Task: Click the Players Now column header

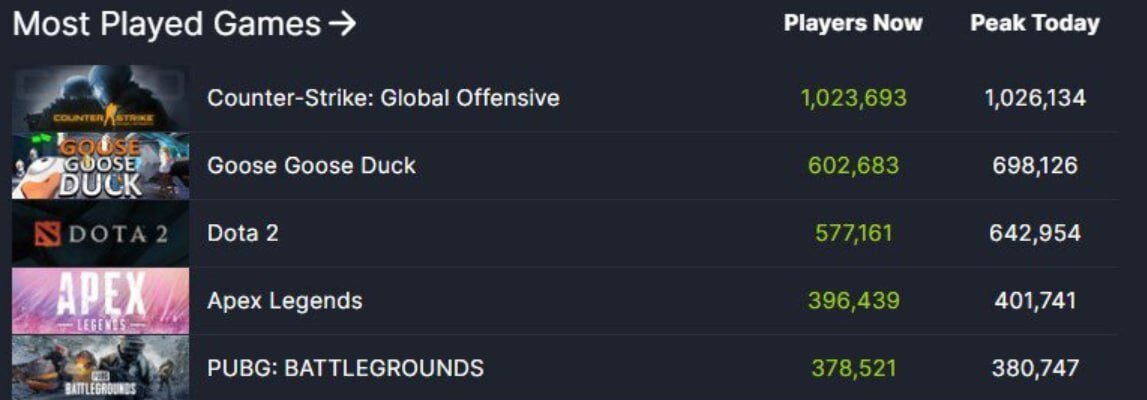Action: [853, 23]
